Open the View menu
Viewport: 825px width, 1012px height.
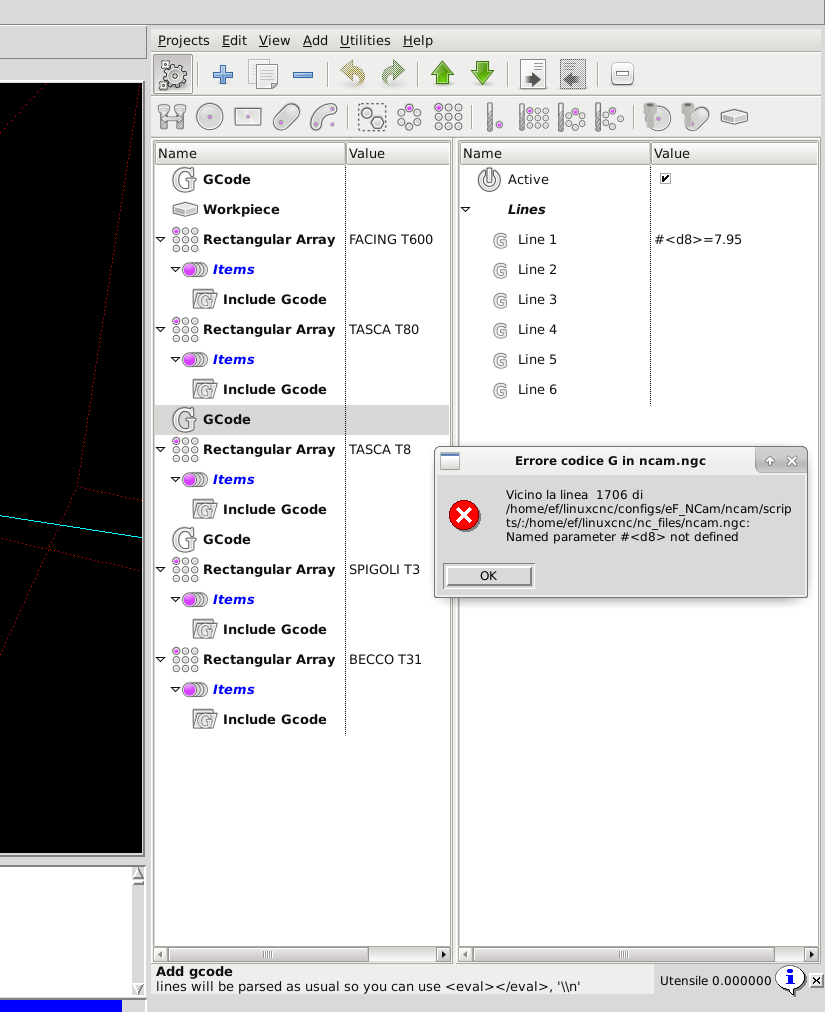pyautogui.click(x=274, y=41)
